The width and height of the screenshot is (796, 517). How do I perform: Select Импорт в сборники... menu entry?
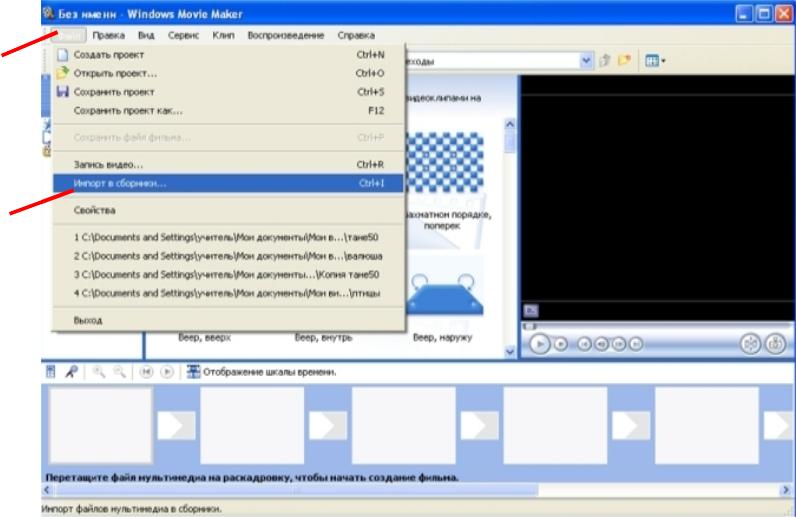click(228, 183)
